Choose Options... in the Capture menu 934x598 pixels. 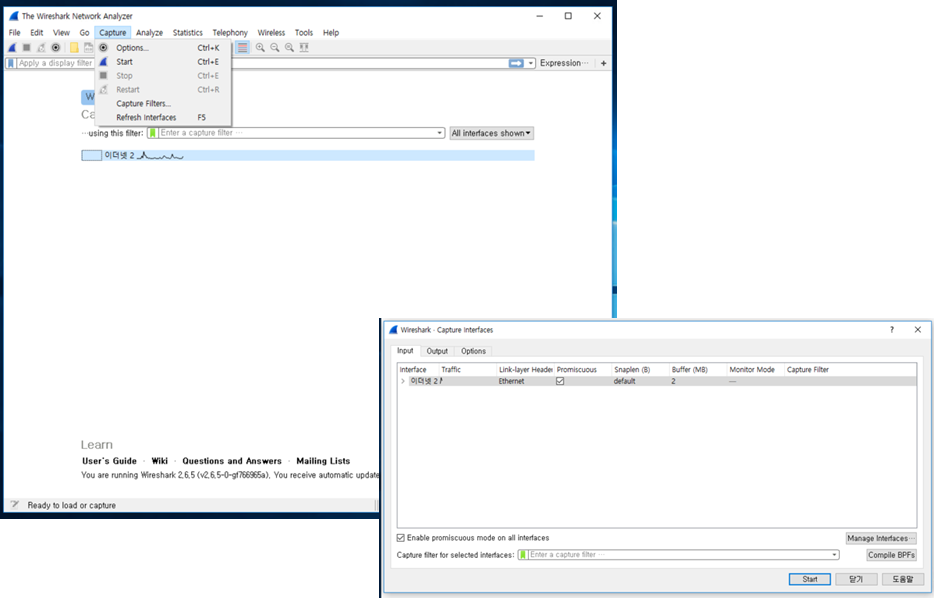[x=163, y=48]
